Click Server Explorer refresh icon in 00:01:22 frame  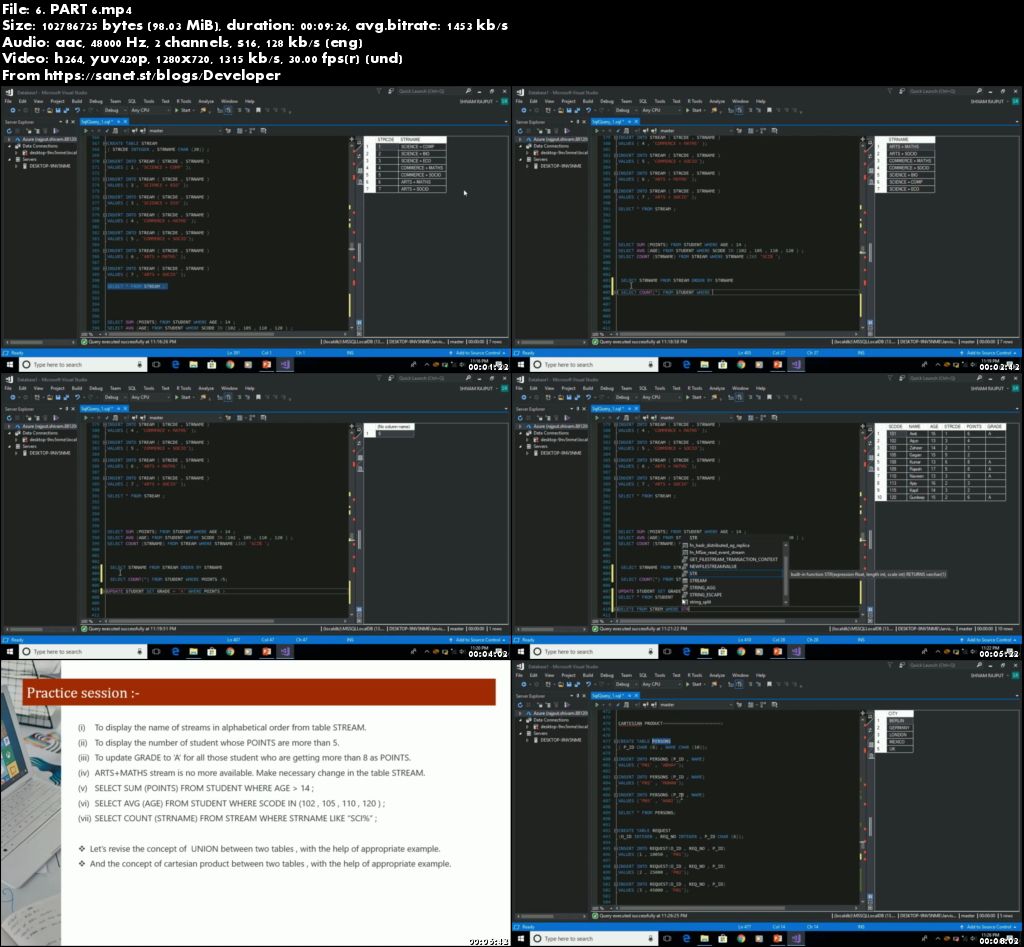click(9, 131)
